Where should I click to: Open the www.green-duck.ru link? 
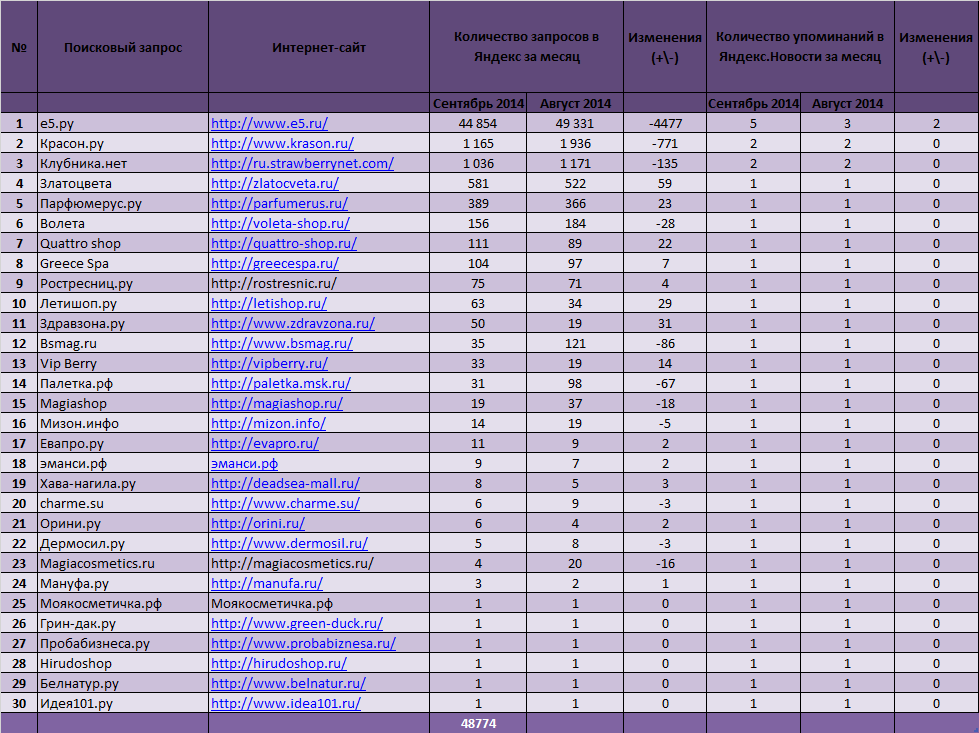click(x=297, y=623)
